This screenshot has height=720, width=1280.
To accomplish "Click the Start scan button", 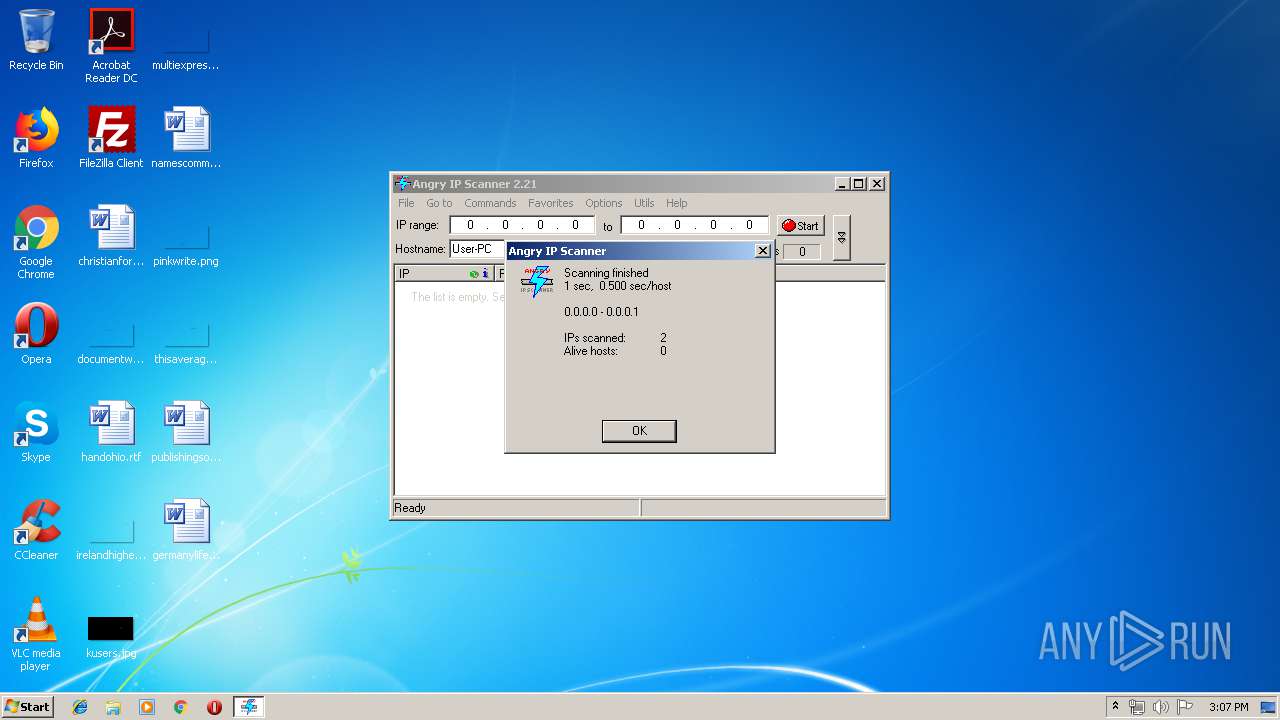I will point(801,226).
